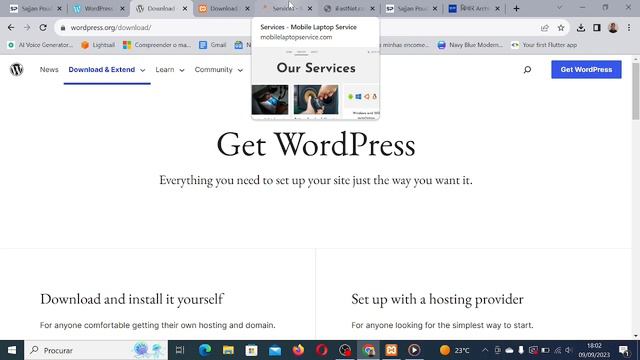Open the News menu item
This screenshot has width=640, height=360.
click(x=49, y=70)
